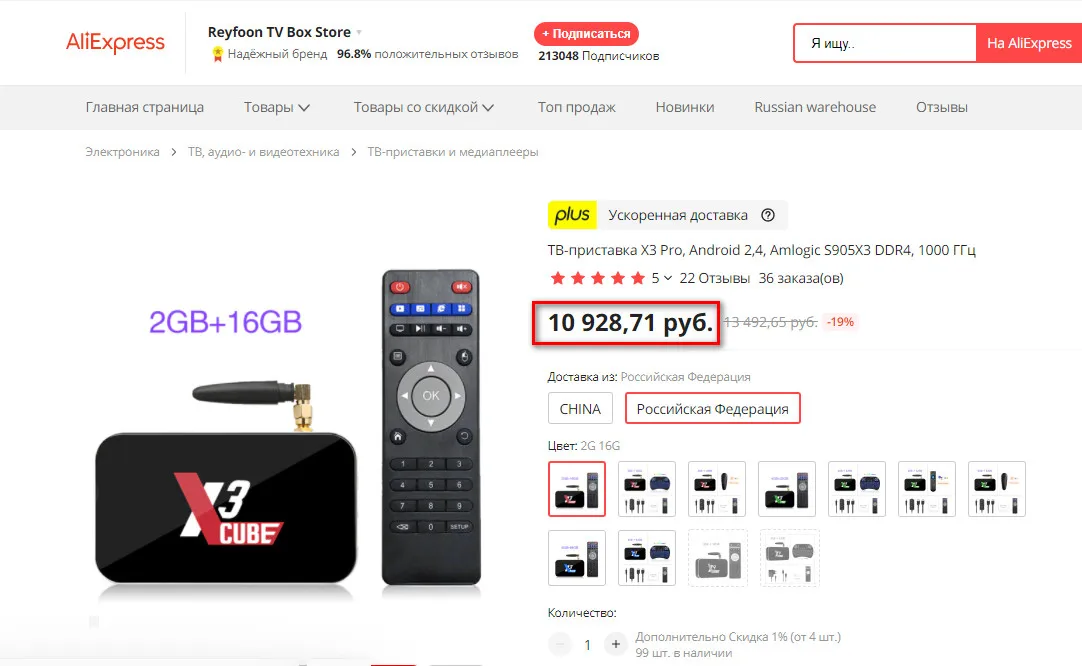Open the Russian warehouse tab
Viewport: 1082px width, 666px height.
click(x=815, y=107)
